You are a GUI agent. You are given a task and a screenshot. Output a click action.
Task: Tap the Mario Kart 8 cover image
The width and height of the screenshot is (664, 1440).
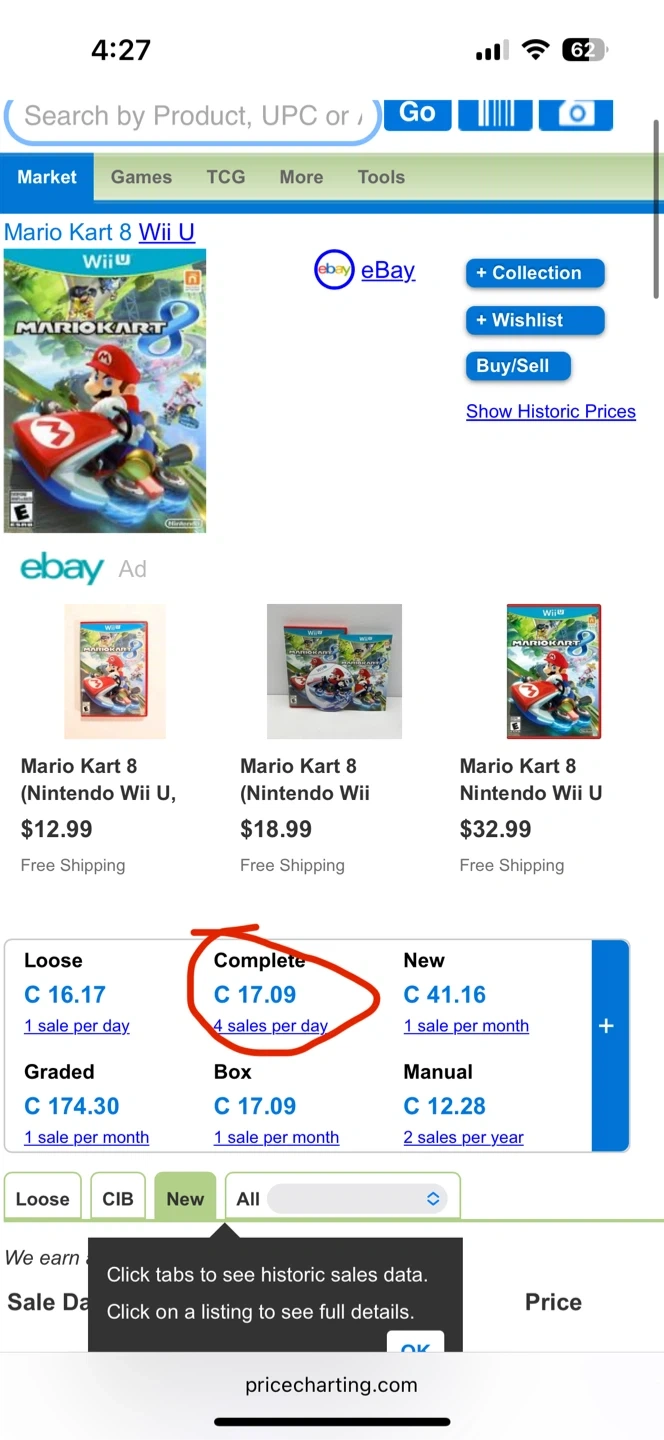click(105, 390)
